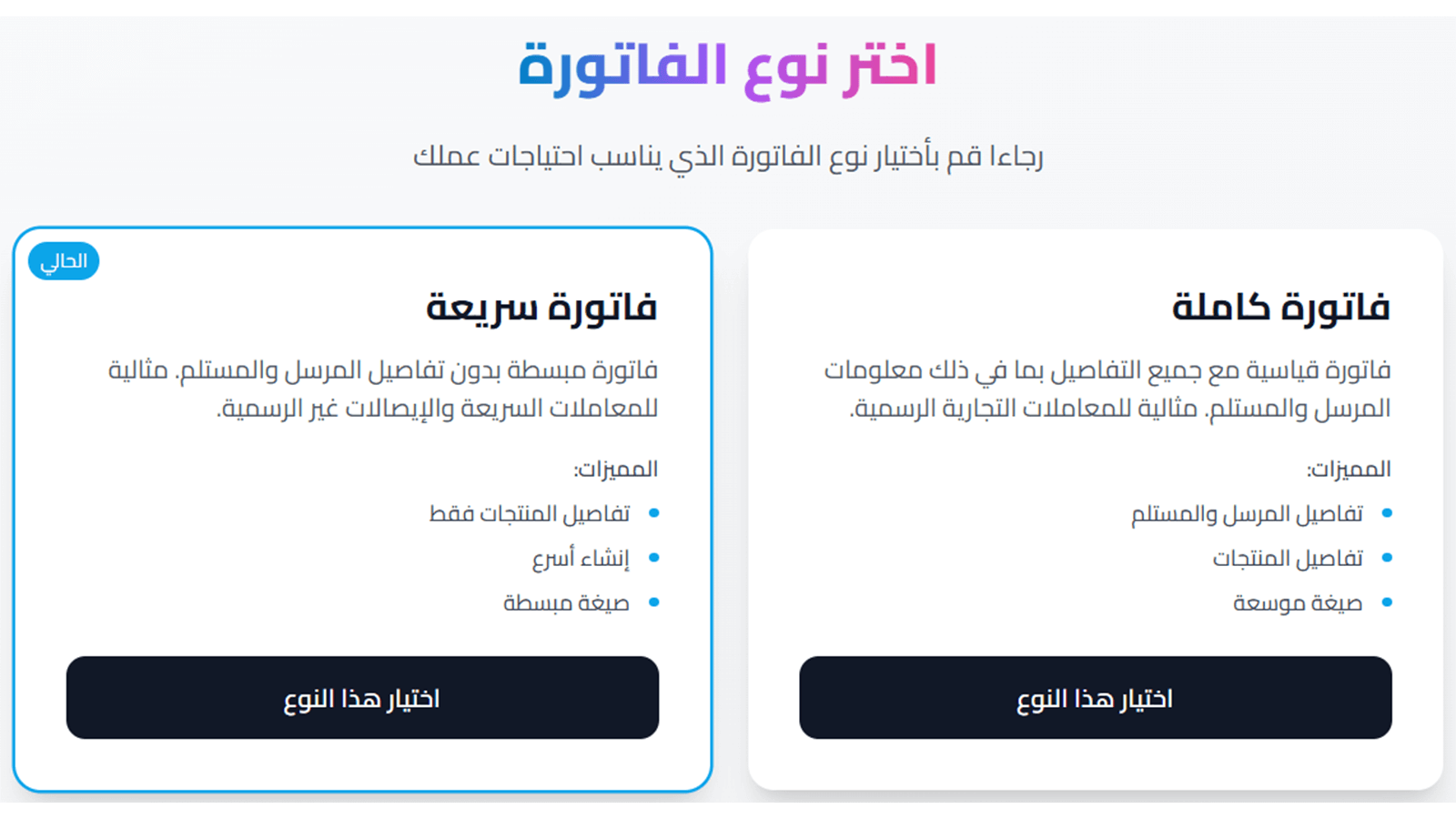Click the subtitle instructing to choose invoice type

click(x=729, y=156)
